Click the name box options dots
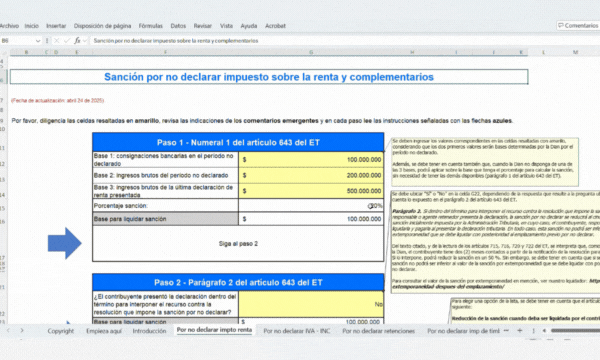The width and height of the screenshot is (600, 360). coord(47,41)
